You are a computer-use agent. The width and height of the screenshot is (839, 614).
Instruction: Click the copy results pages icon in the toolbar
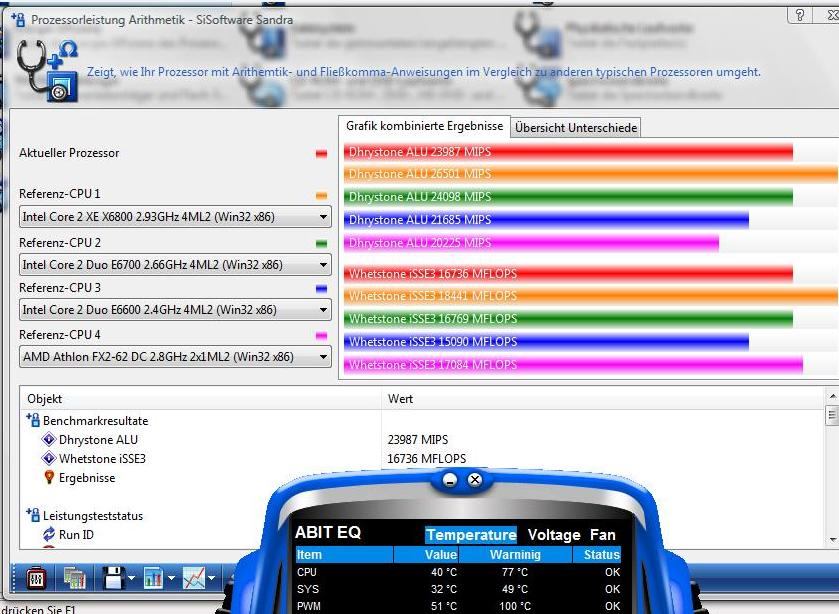(74, 578)
